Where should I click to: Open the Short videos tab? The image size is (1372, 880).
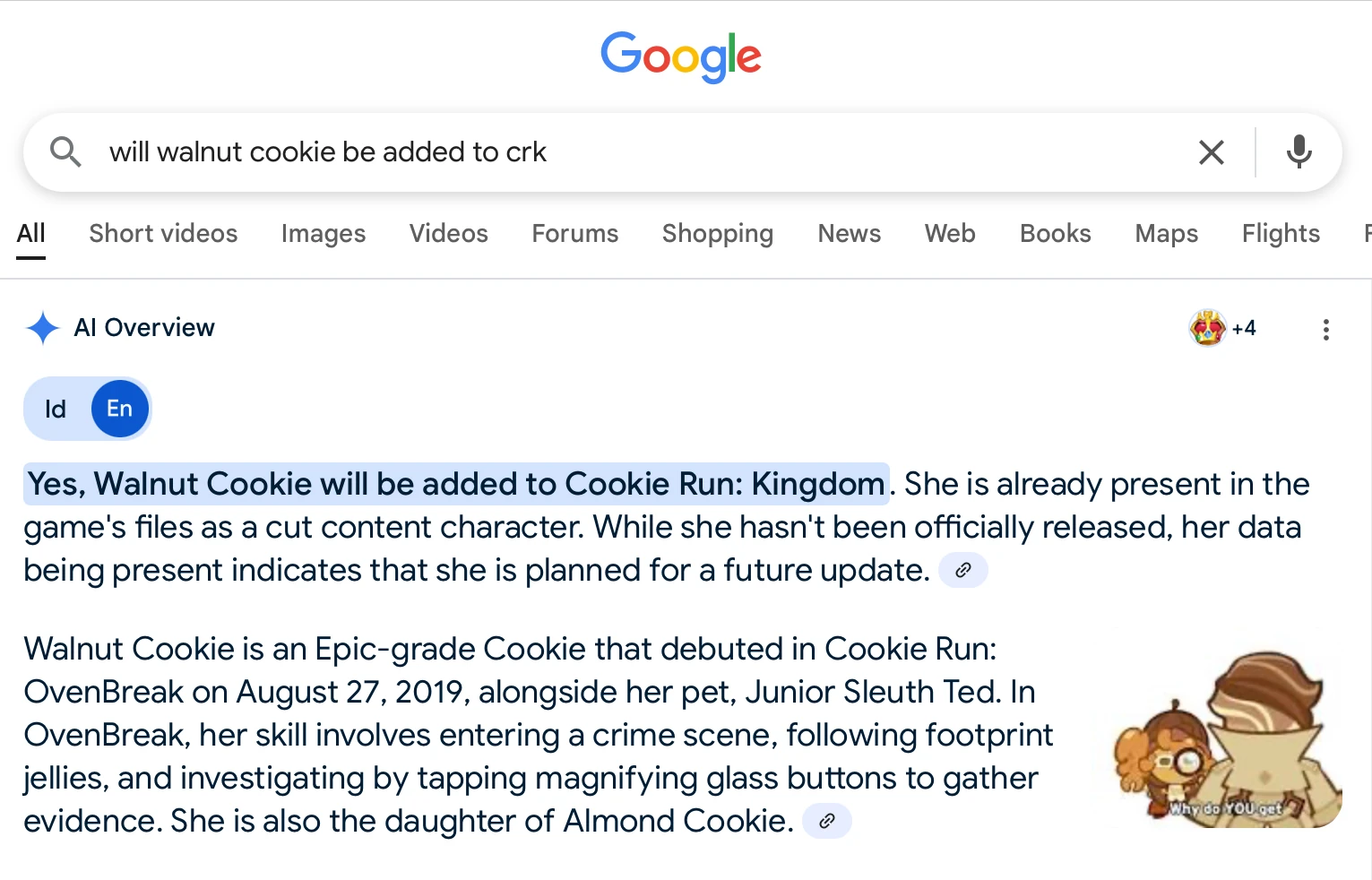(x=163, y=234)
